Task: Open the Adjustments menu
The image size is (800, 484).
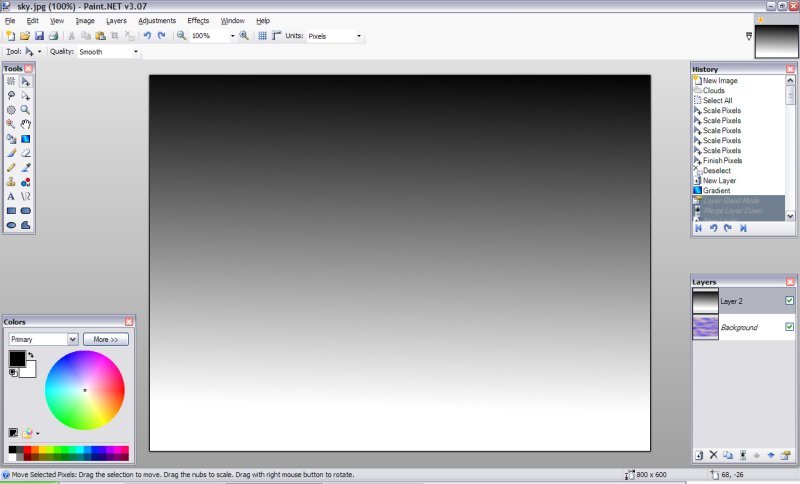Action: point(157,20)
